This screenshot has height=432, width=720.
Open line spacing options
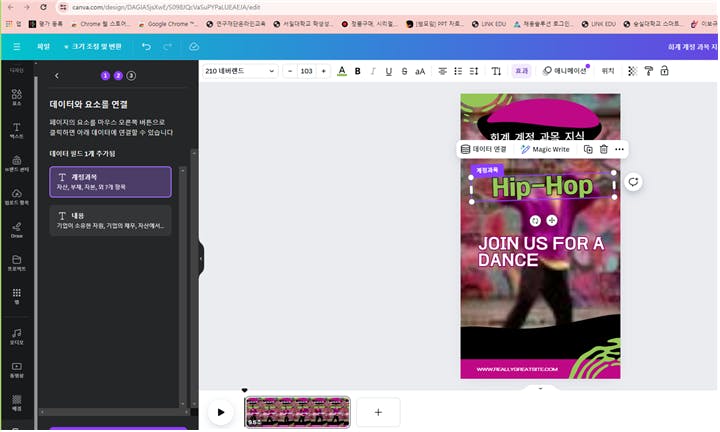click(474, 71)
